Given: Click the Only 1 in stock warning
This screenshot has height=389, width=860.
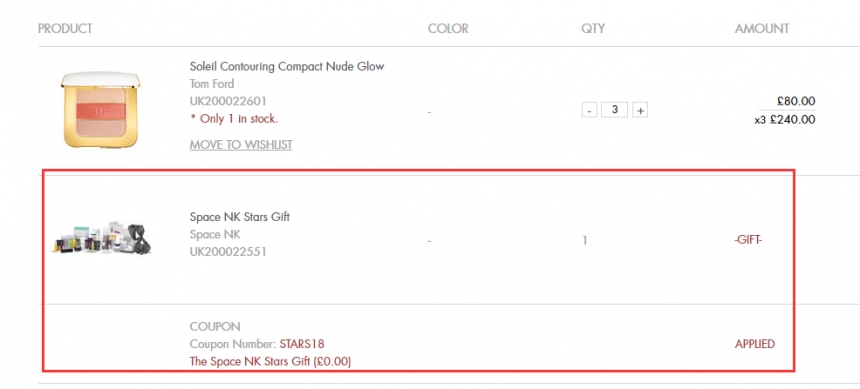Looking at the screenshot, I should pyautogui.click(x=234, y=119).
